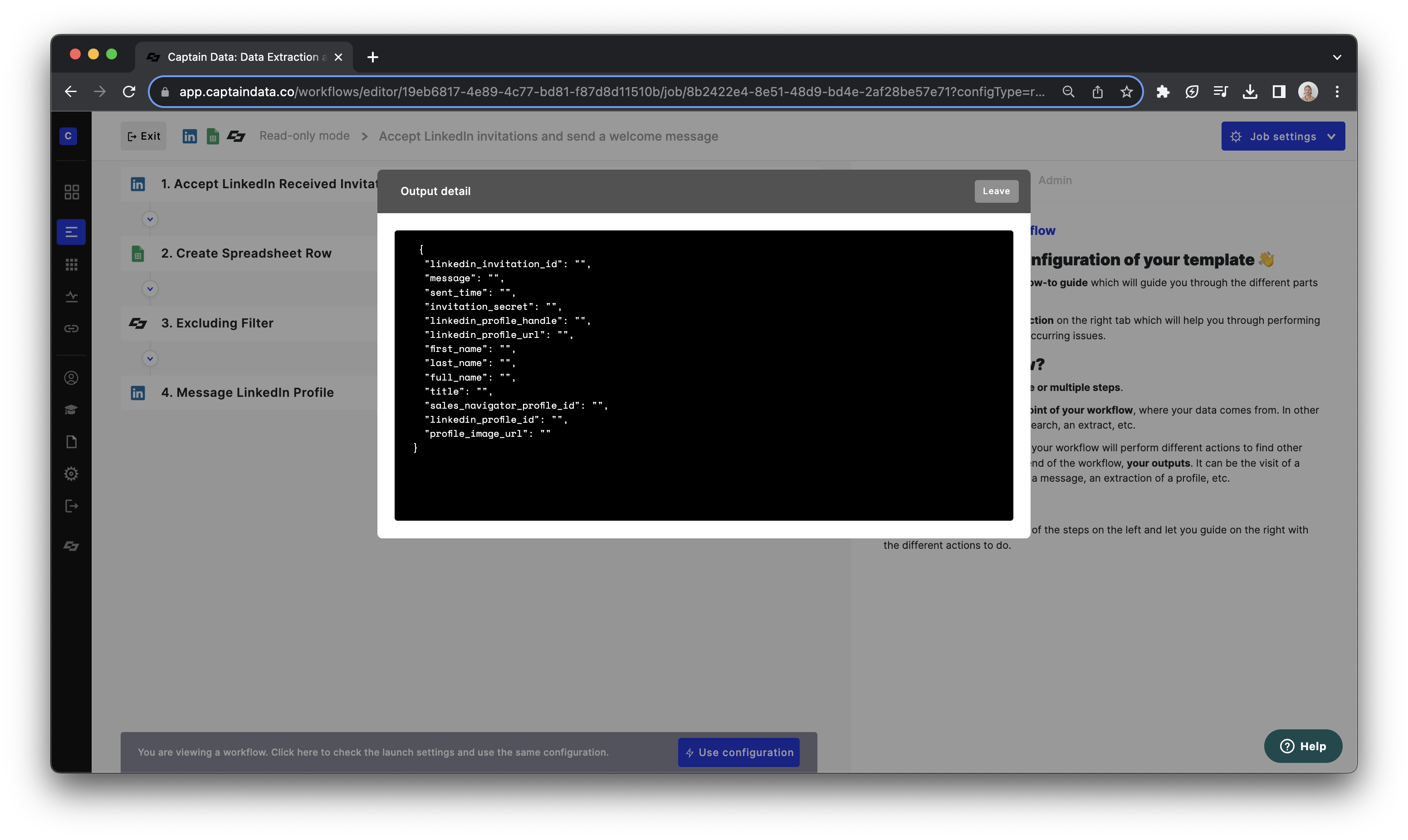Switch to the Admin tab
This screenshot has height=840, width=1408.
point(1055,180)
